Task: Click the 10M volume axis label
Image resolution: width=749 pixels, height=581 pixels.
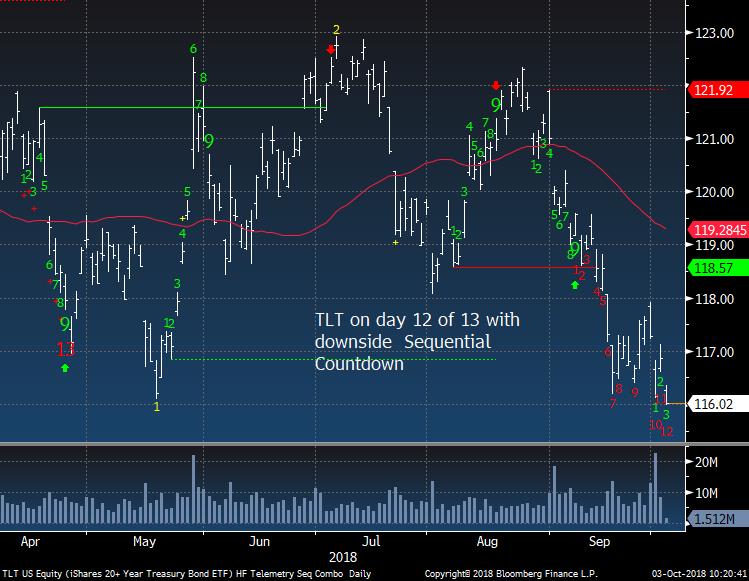Action: coord(706,493)
